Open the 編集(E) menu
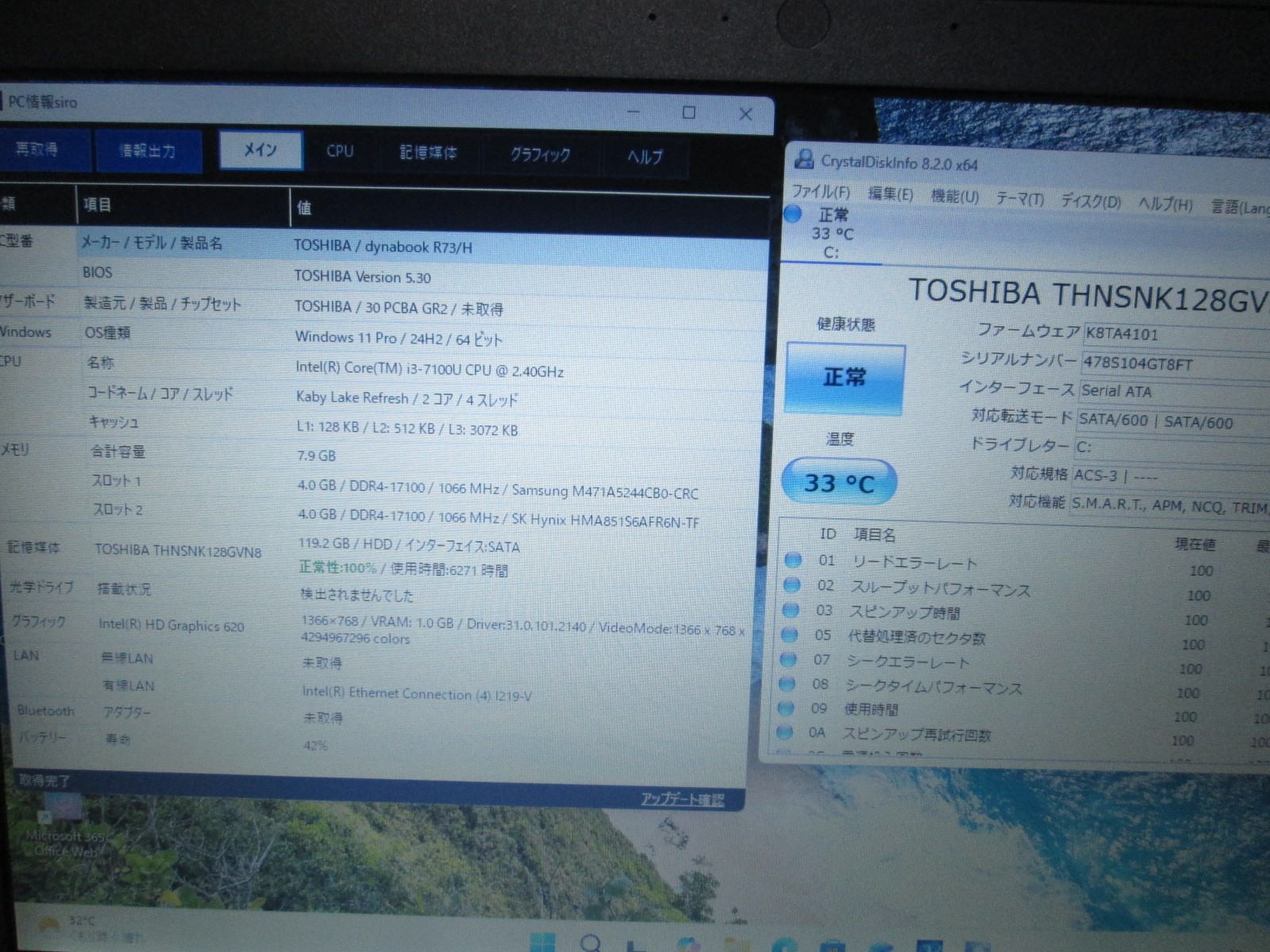This screenshot has height=952, width=1270. click(890, 194)
